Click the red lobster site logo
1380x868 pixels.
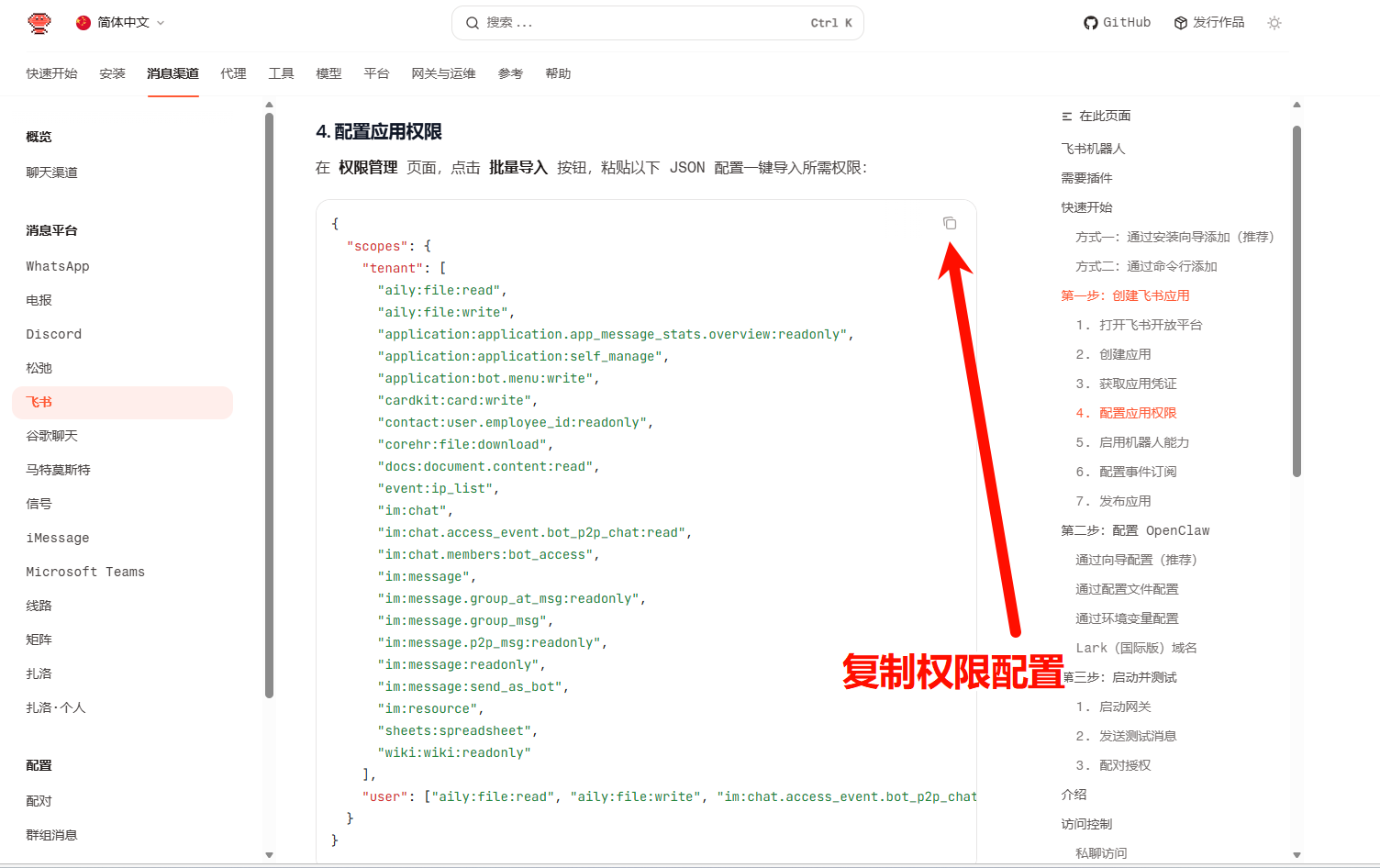tap(39, 23)
